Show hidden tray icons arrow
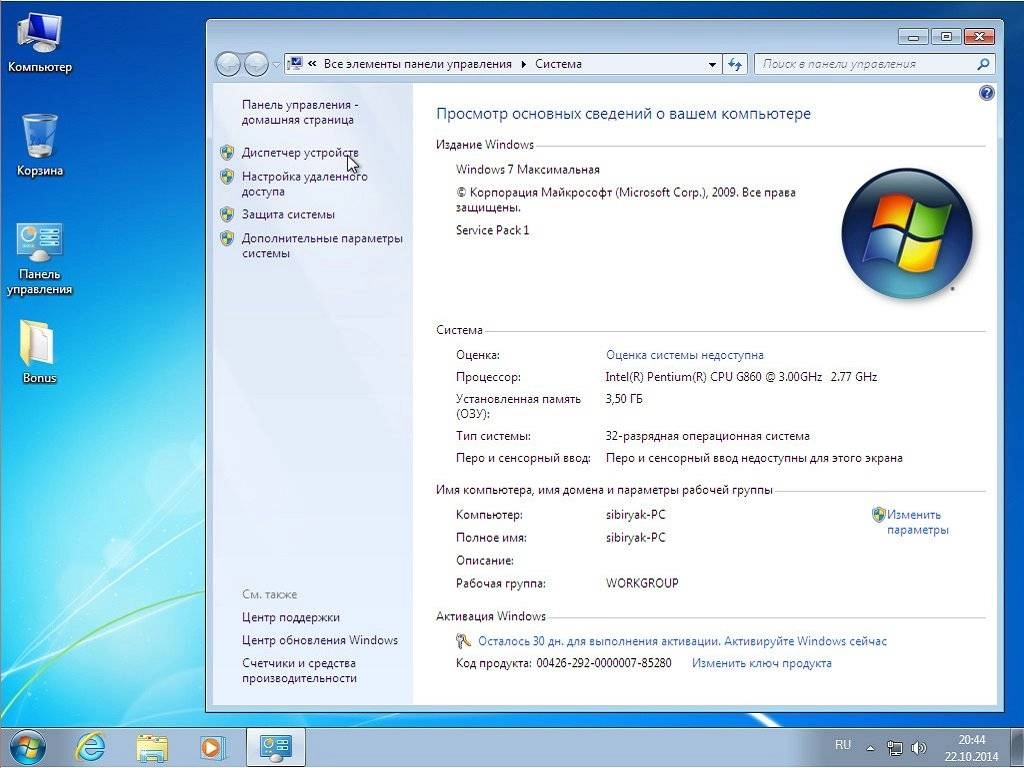Viewport: 1024px width, 768px height. pyautogui.click(x=871, y=748)
